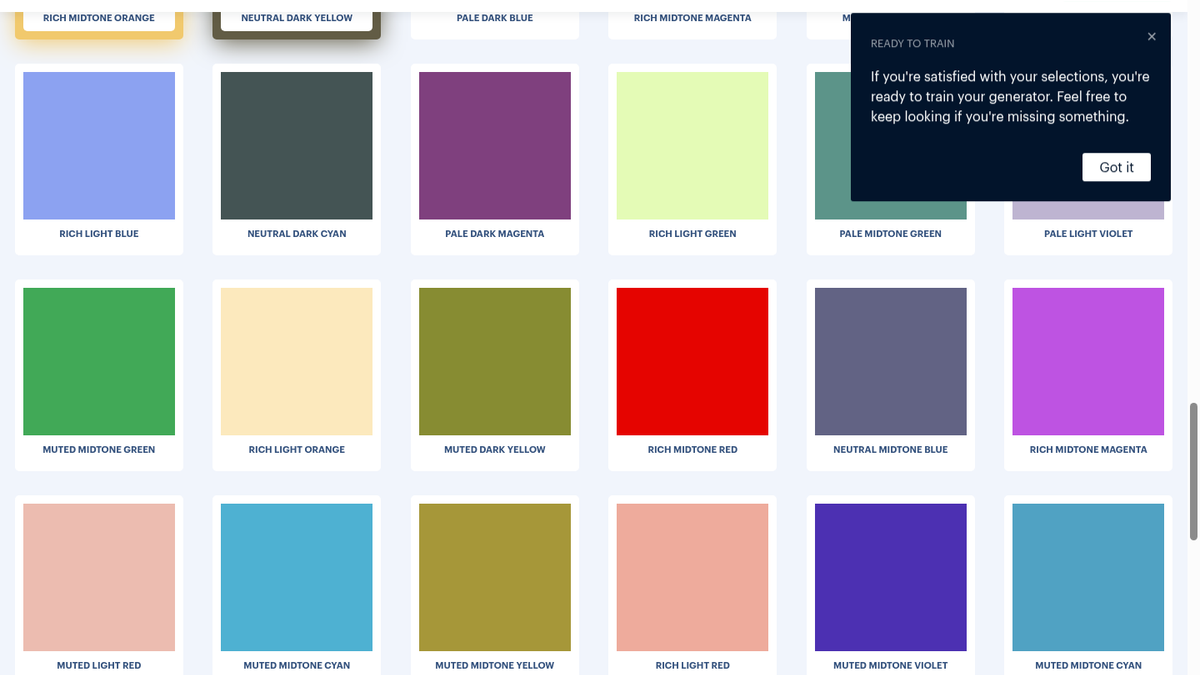Viewport: 1200px width, 675px height.
Task: Select the Rich Light Red color
Action: [x=693, y=585]
